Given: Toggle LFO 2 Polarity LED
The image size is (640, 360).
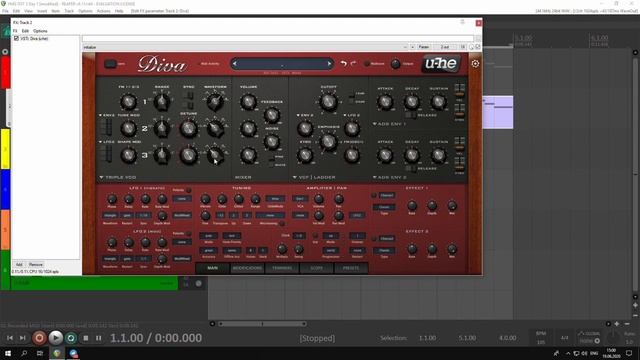Looking at the screenshot, I should tap(189, 233).
